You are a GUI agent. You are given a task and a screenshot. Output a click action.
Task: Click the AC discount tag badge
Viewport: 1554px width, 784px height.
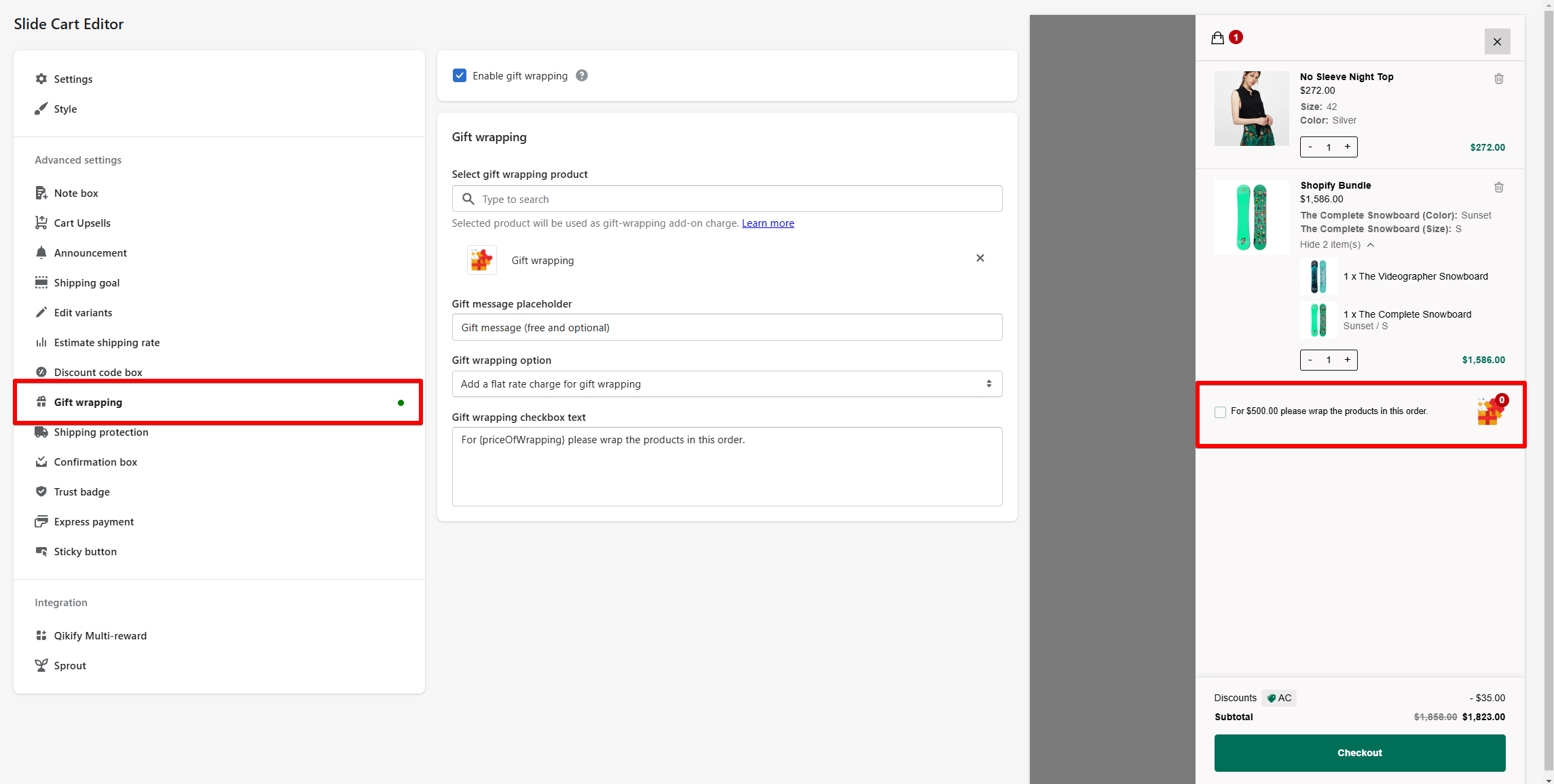tap(1279, 698)
